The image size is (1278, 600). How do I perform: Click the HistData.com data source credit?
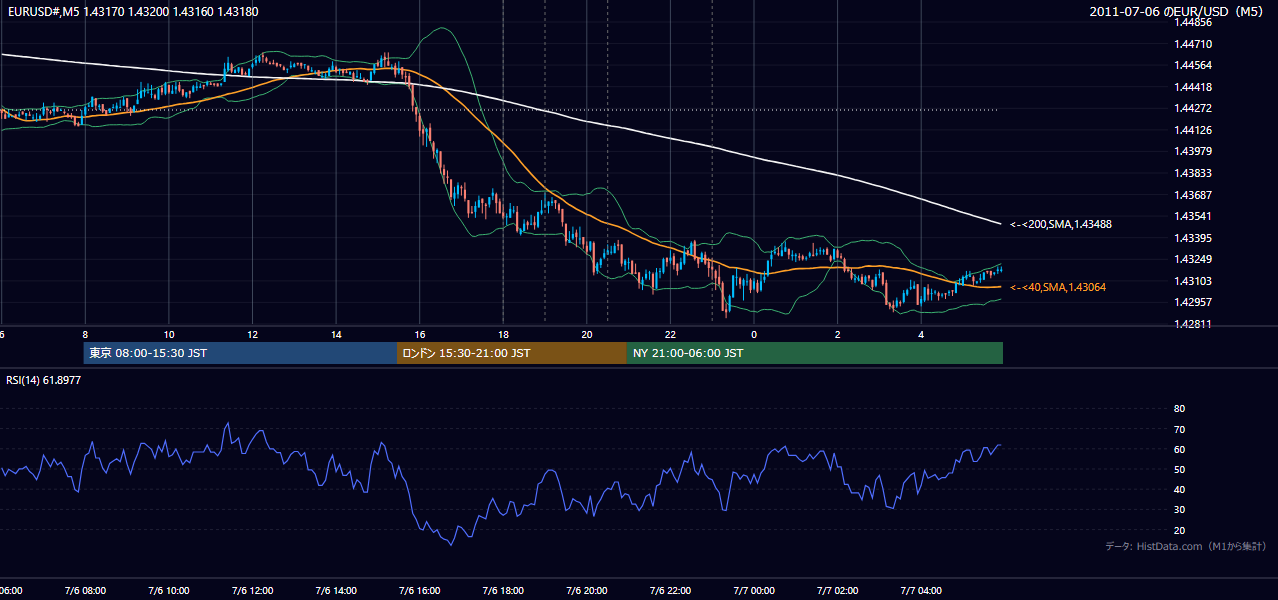tap(1186, 546)
